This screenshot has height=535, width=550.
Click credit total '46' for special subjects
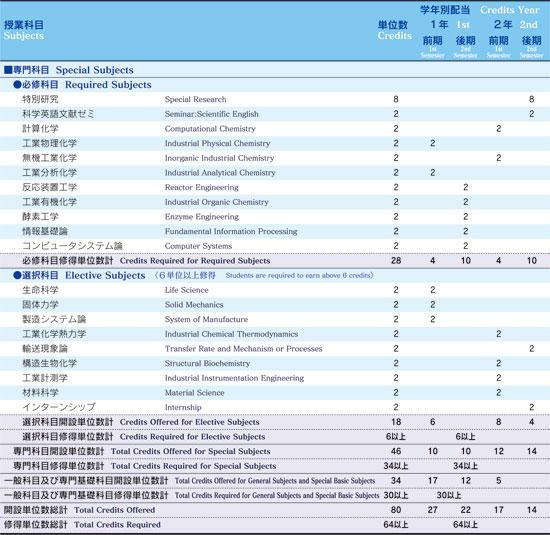(x=396, y=452)
